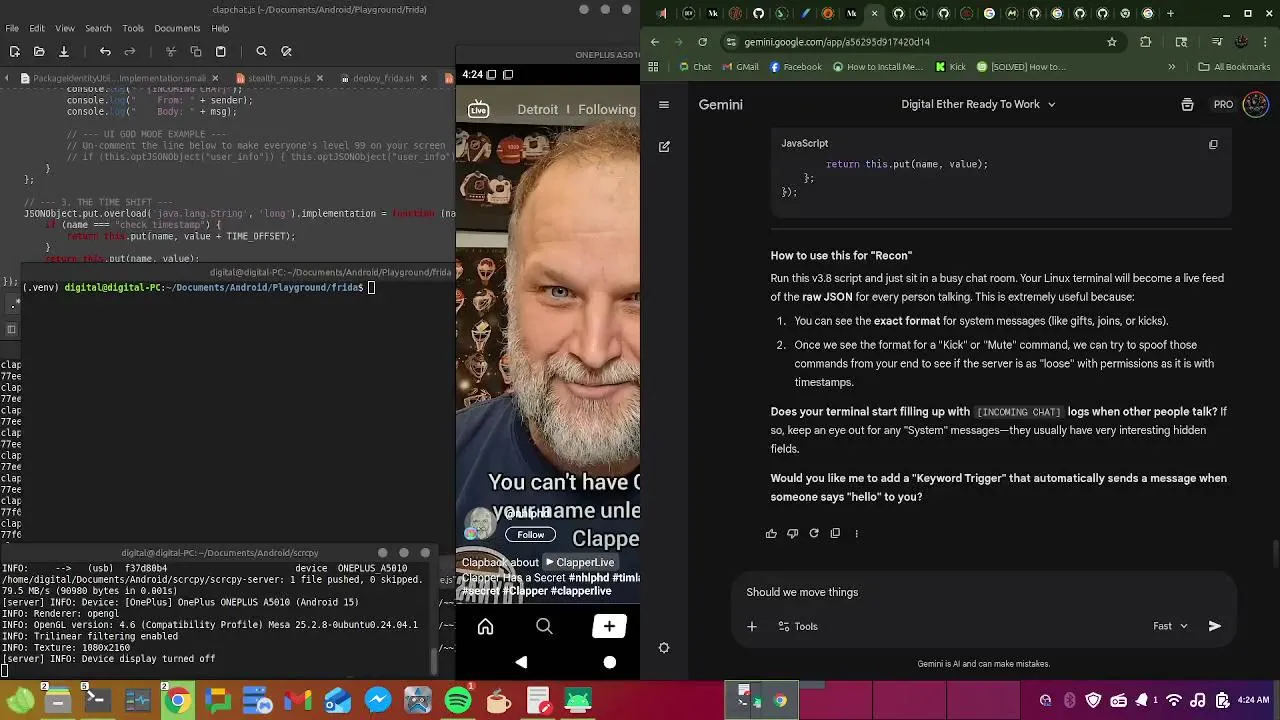The height and width of the screenshot is (720, 1280).
Task: Open a new Chrome tab
Action: (1170, 13)
